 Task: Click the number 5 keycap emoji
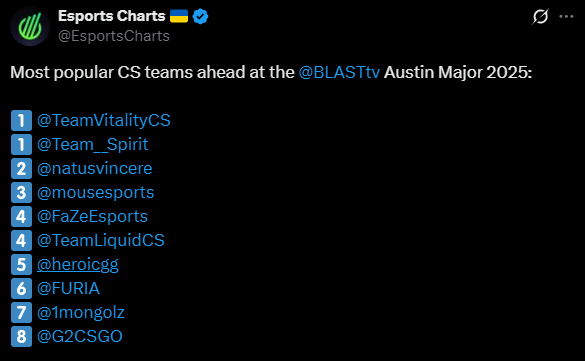click(21, 265)
